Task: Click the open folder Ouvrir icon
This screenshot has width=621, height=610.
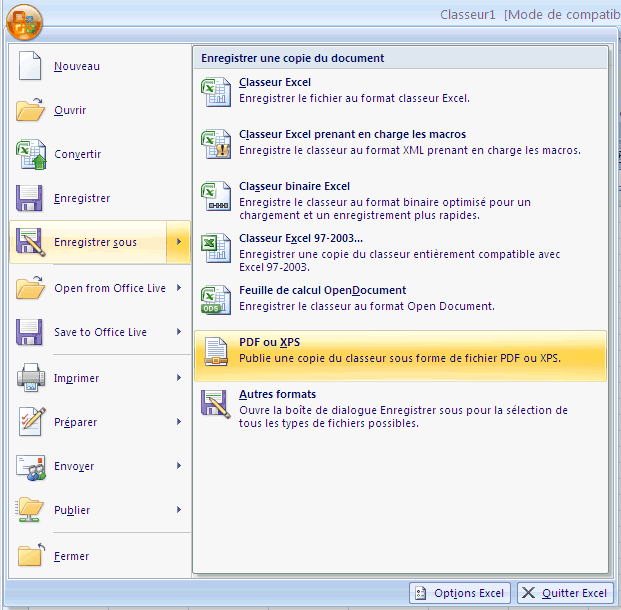Action: (30, 109)
